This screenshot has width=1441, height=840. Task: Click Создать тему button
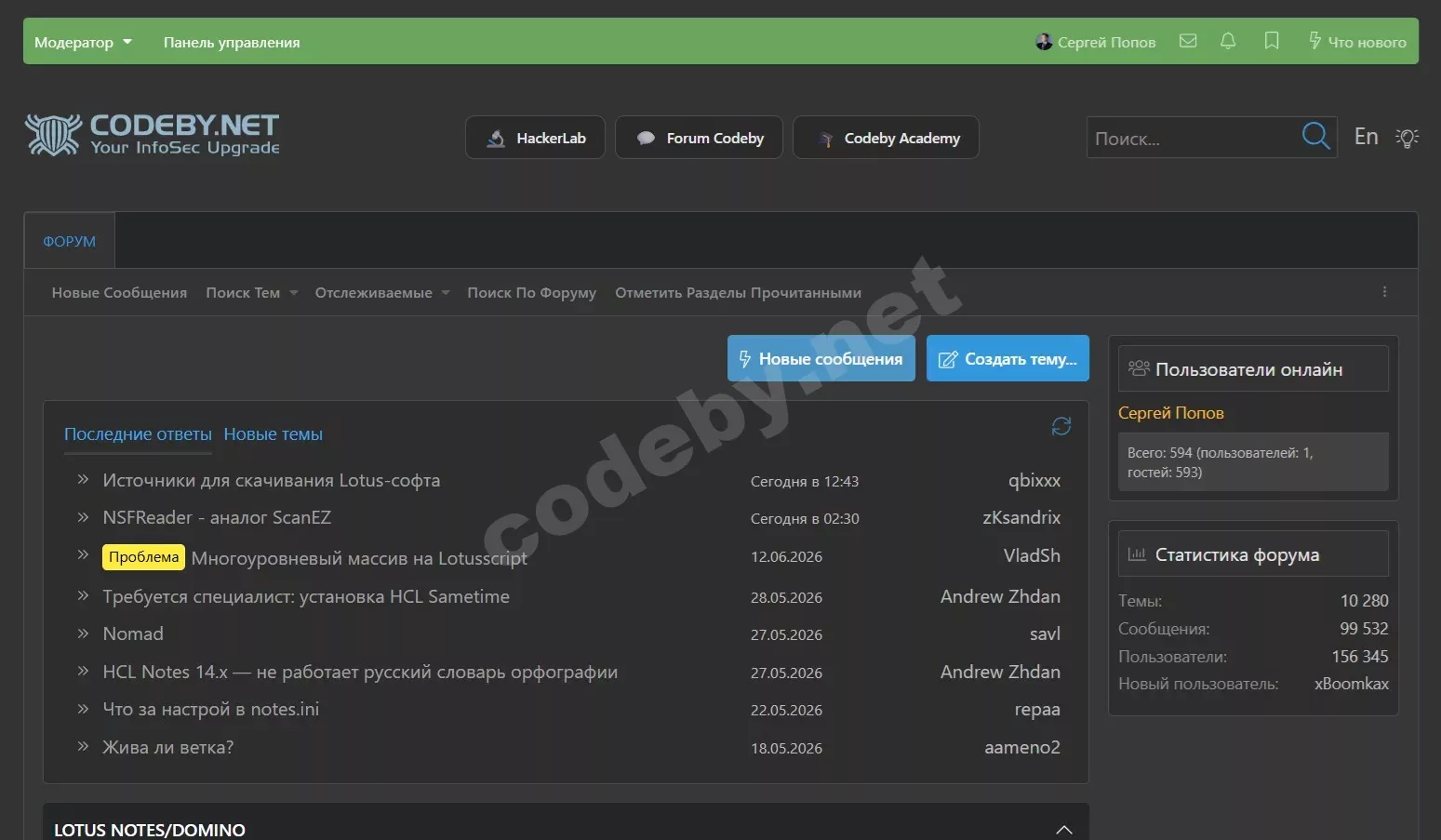(1007, 358)
